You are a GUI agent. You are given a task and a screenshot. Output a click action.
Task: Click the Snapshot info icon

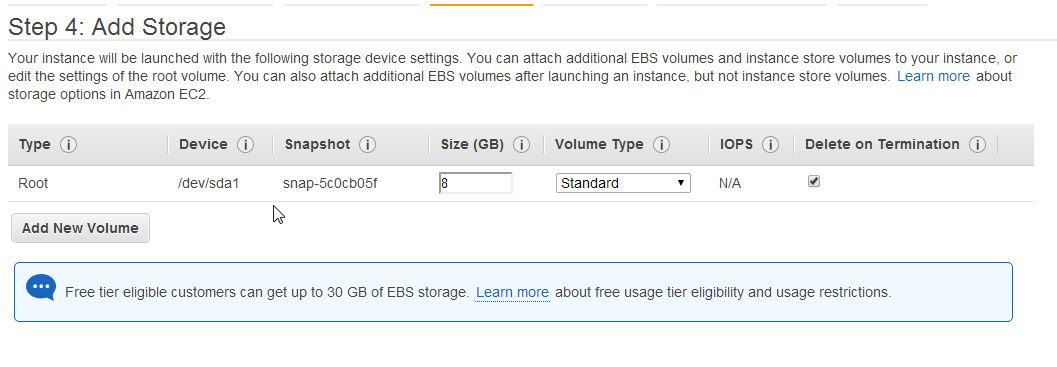click(x=367, y=144)
